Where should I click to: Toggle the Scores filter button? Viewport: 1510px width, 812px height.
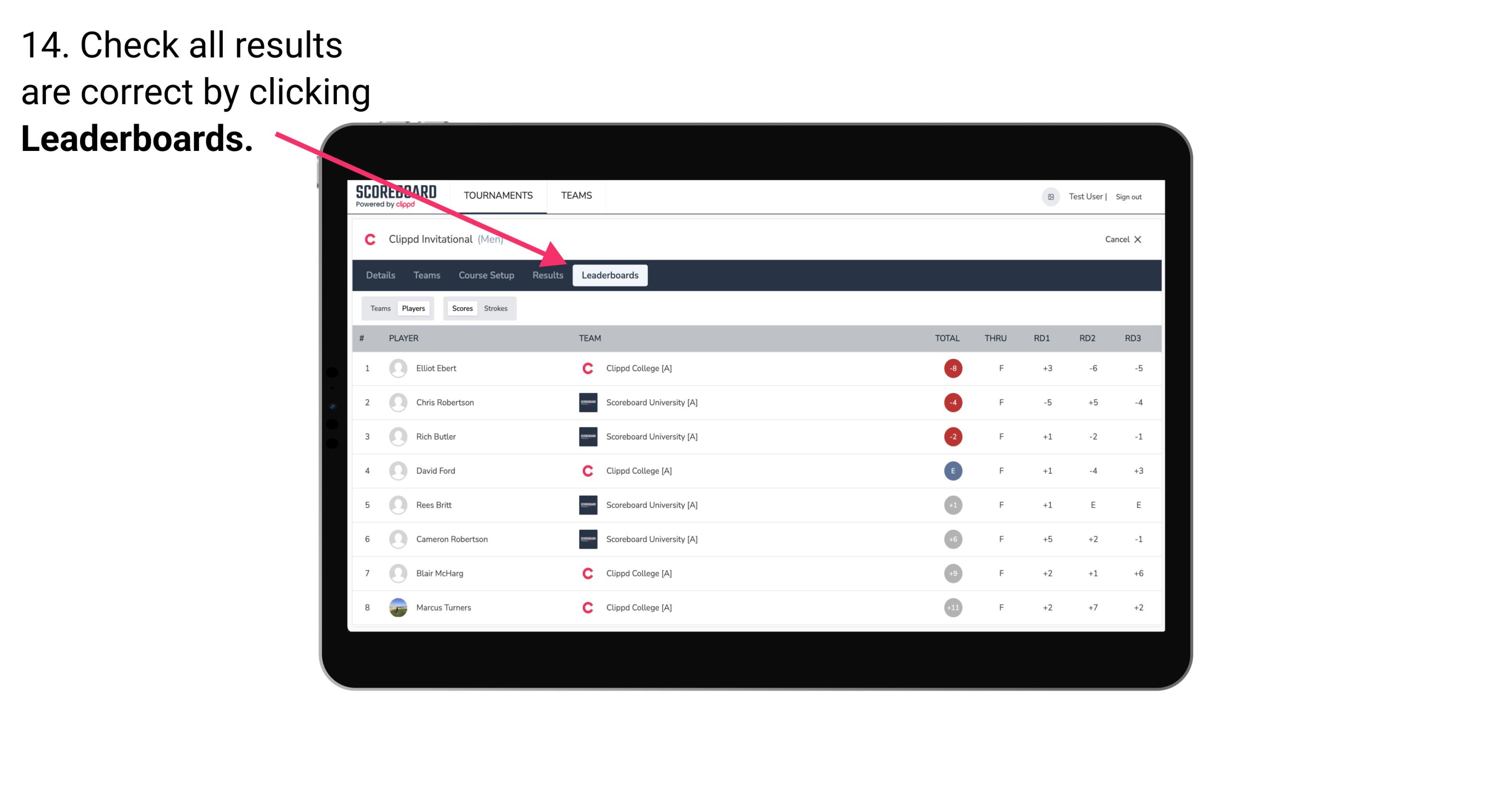[x=460, y=308]
